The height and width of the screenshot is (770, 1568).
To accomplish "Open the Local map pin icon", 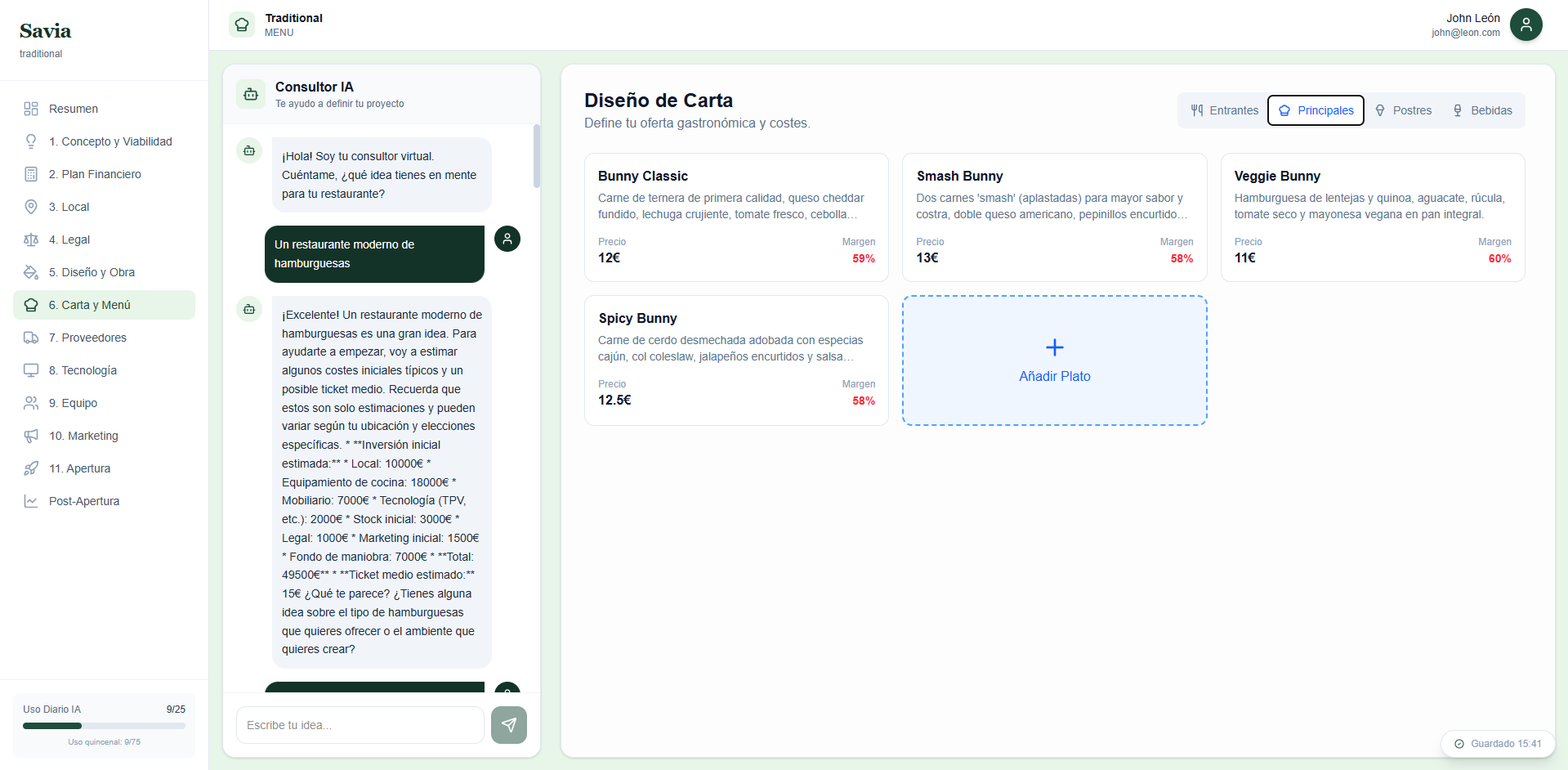I will click(31, 206).
